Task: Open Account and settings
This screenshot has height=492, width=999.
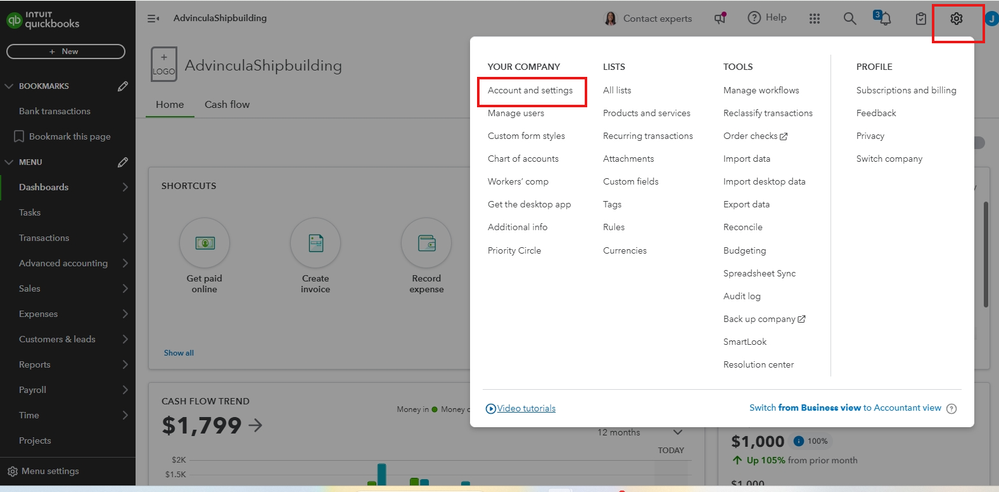Action: tap(530, 90)
